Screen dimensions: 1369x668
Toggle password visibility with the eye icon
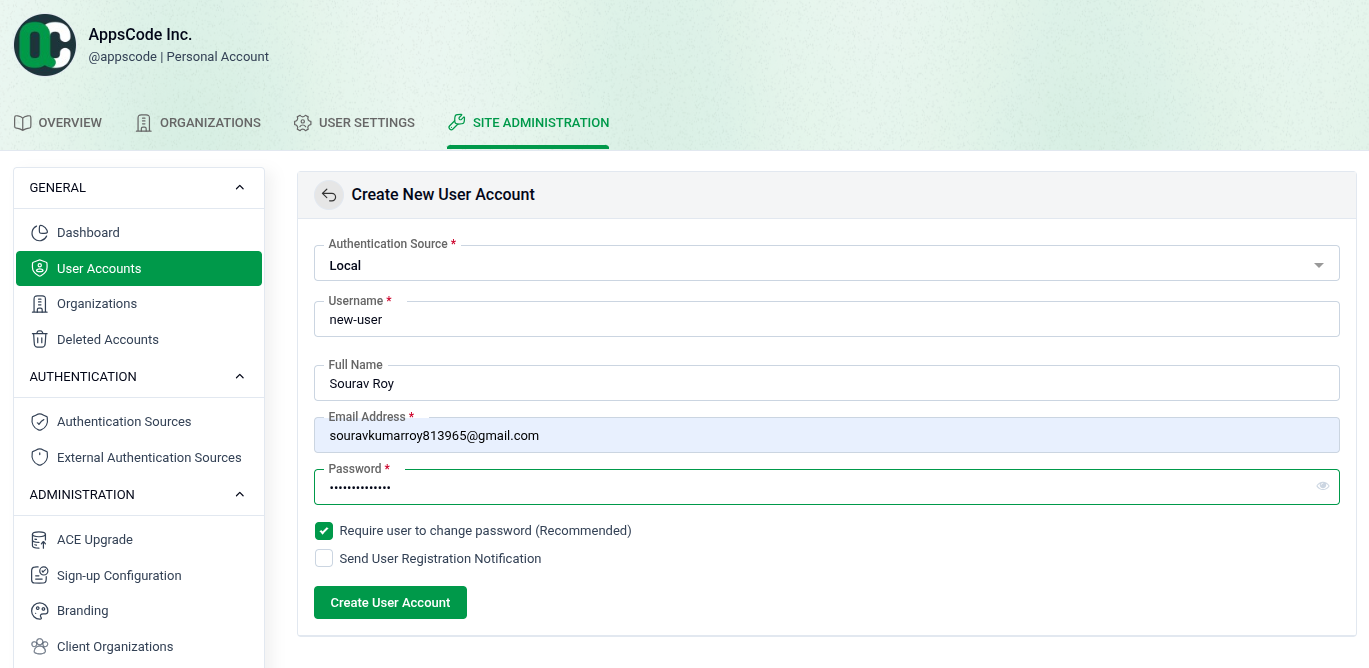[1322, 486]
